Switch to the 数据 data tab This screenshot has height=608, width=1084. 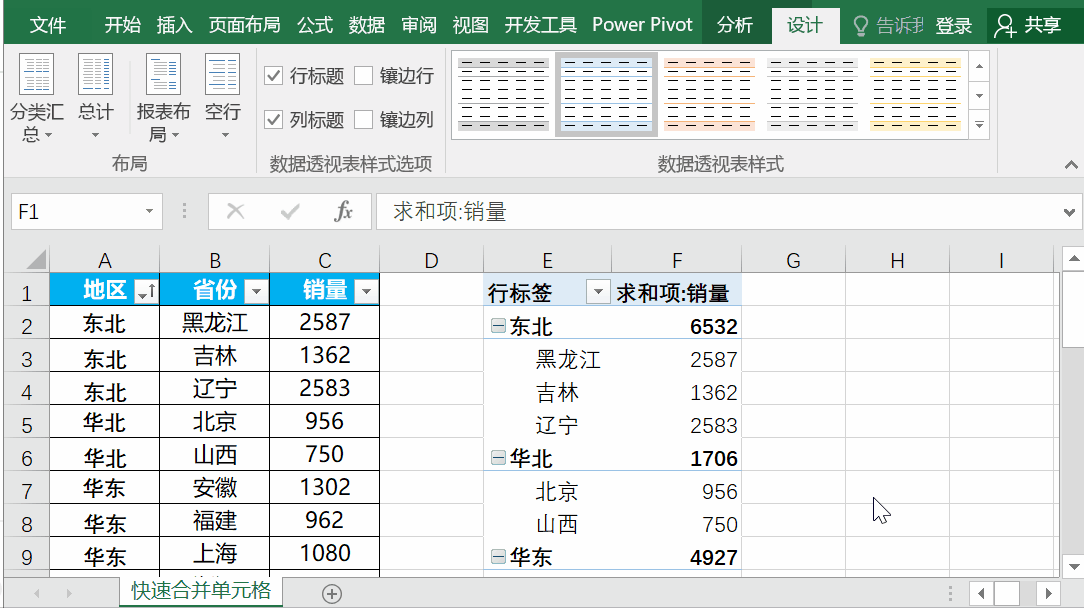pos(366,26)
